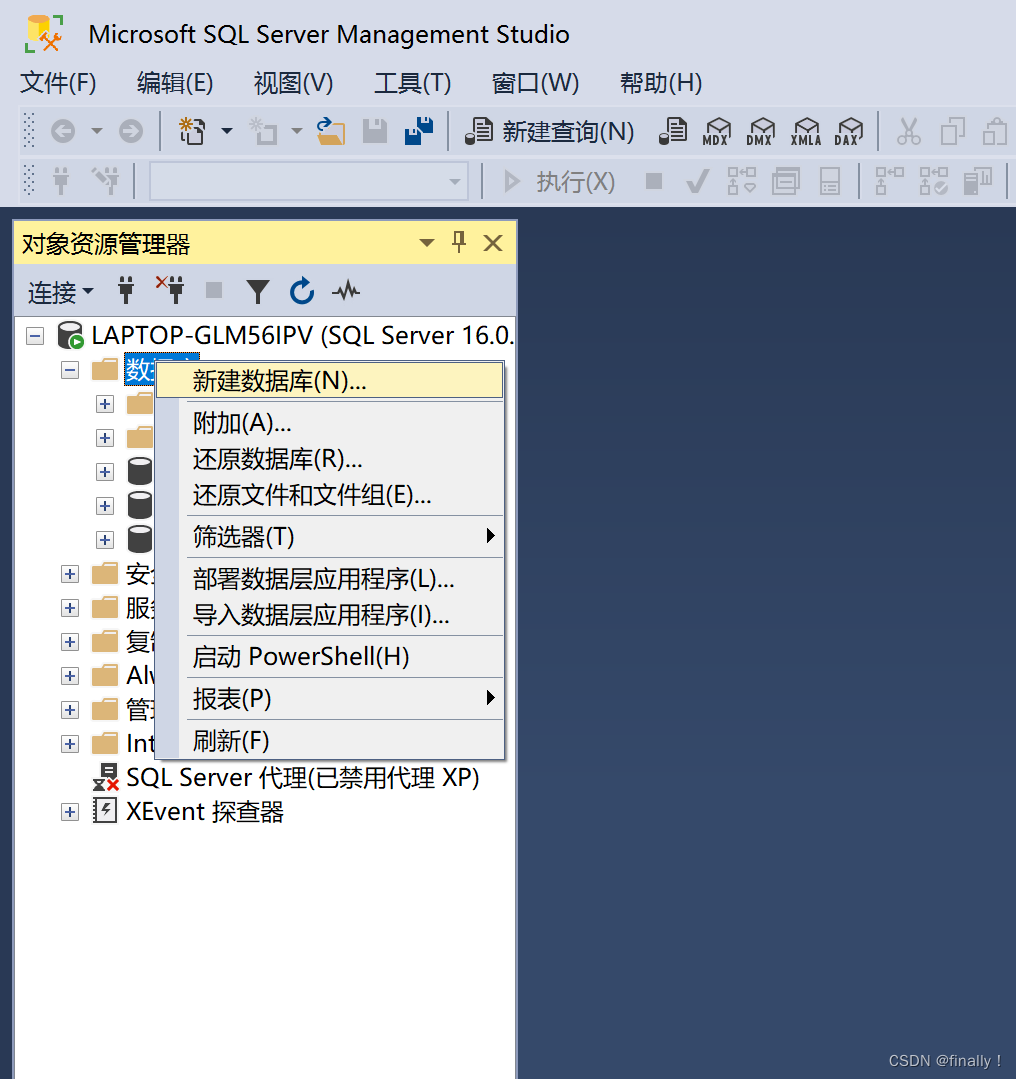Choose 新建数据库(N)... from context menu

pos(330,381)
